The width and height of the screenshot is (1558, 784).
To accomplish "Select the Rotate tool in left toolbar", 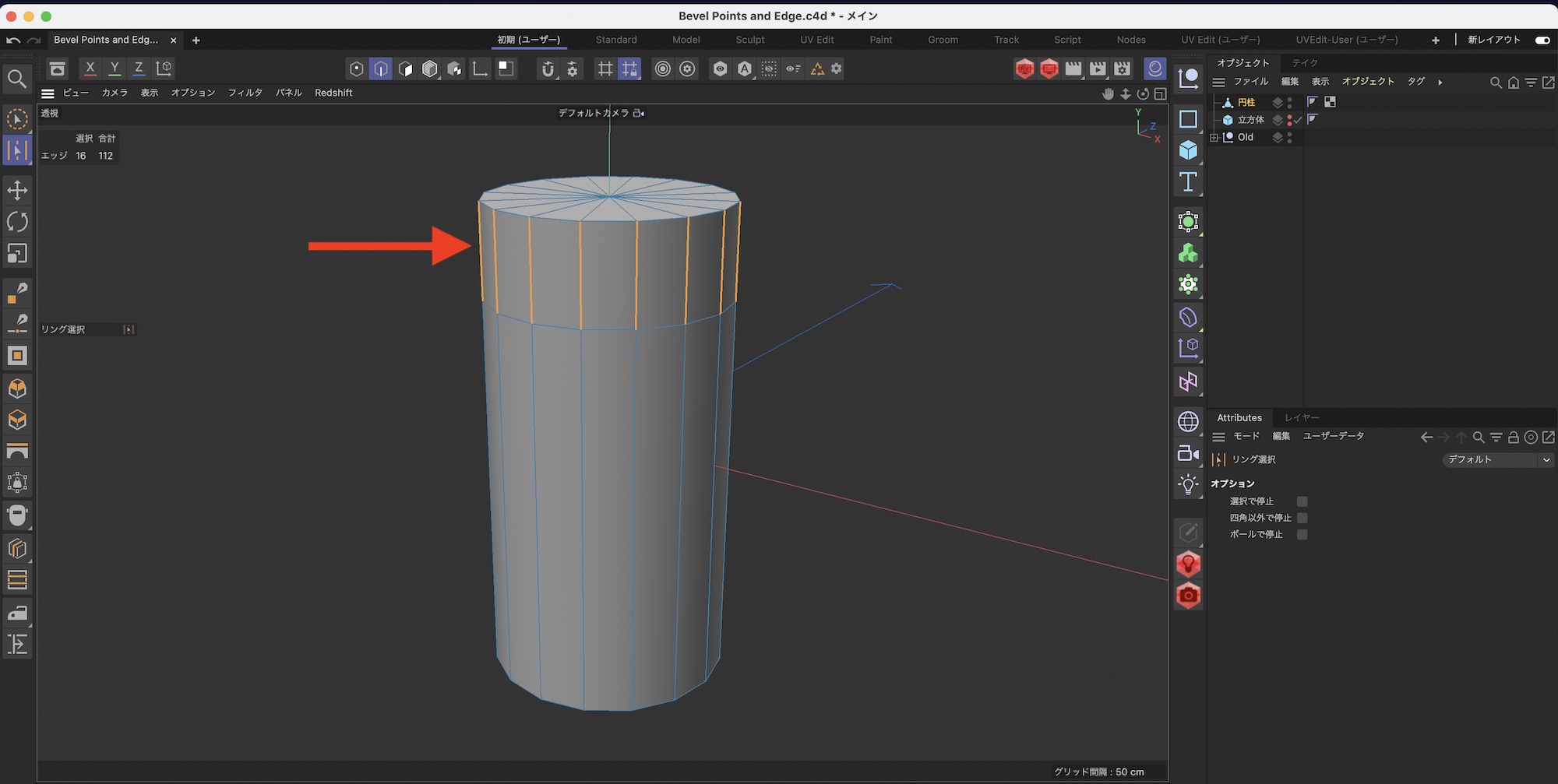I will pyautogui.click(x=17, y=222).
